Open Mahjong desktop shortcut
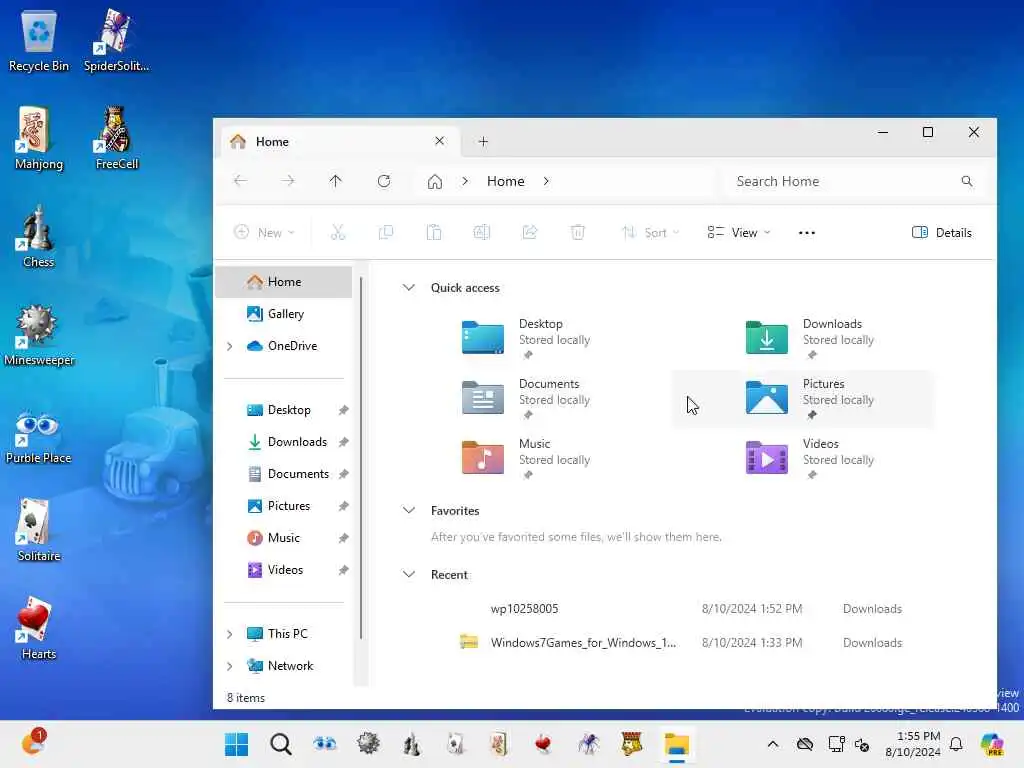This screenshot has width=1024, height=768. coord(39,138)
